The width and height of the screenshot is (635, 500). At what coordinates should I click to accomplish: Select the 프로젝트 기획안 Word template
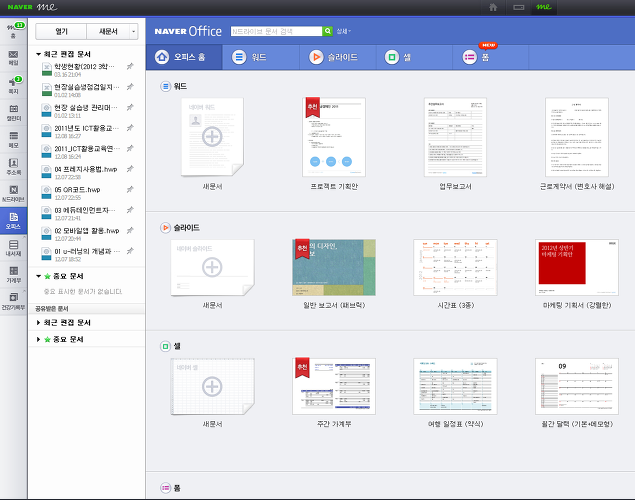334,137
